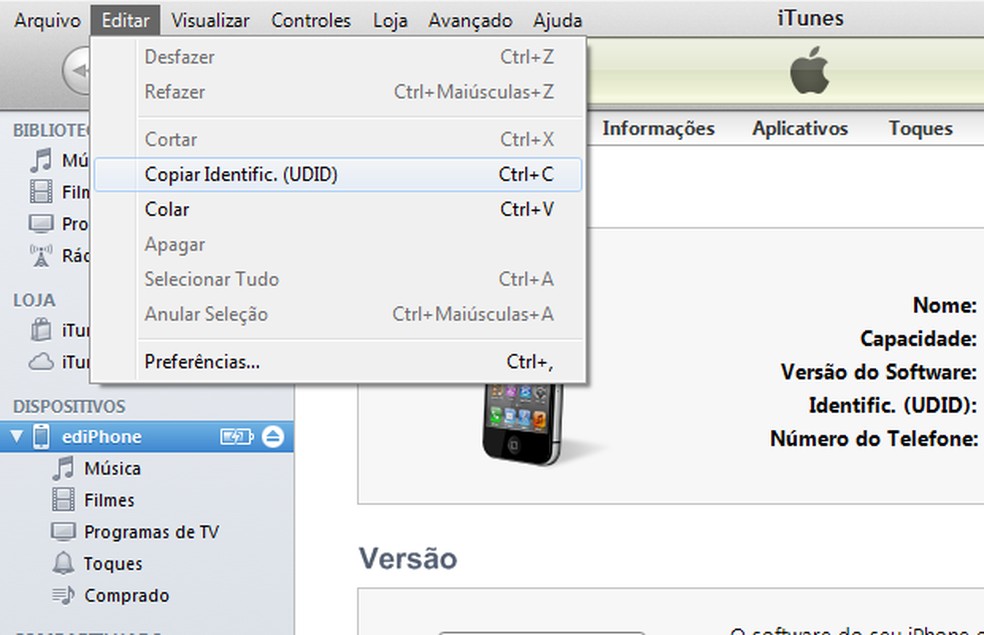Switch to the Informações tab

point(658,129)
